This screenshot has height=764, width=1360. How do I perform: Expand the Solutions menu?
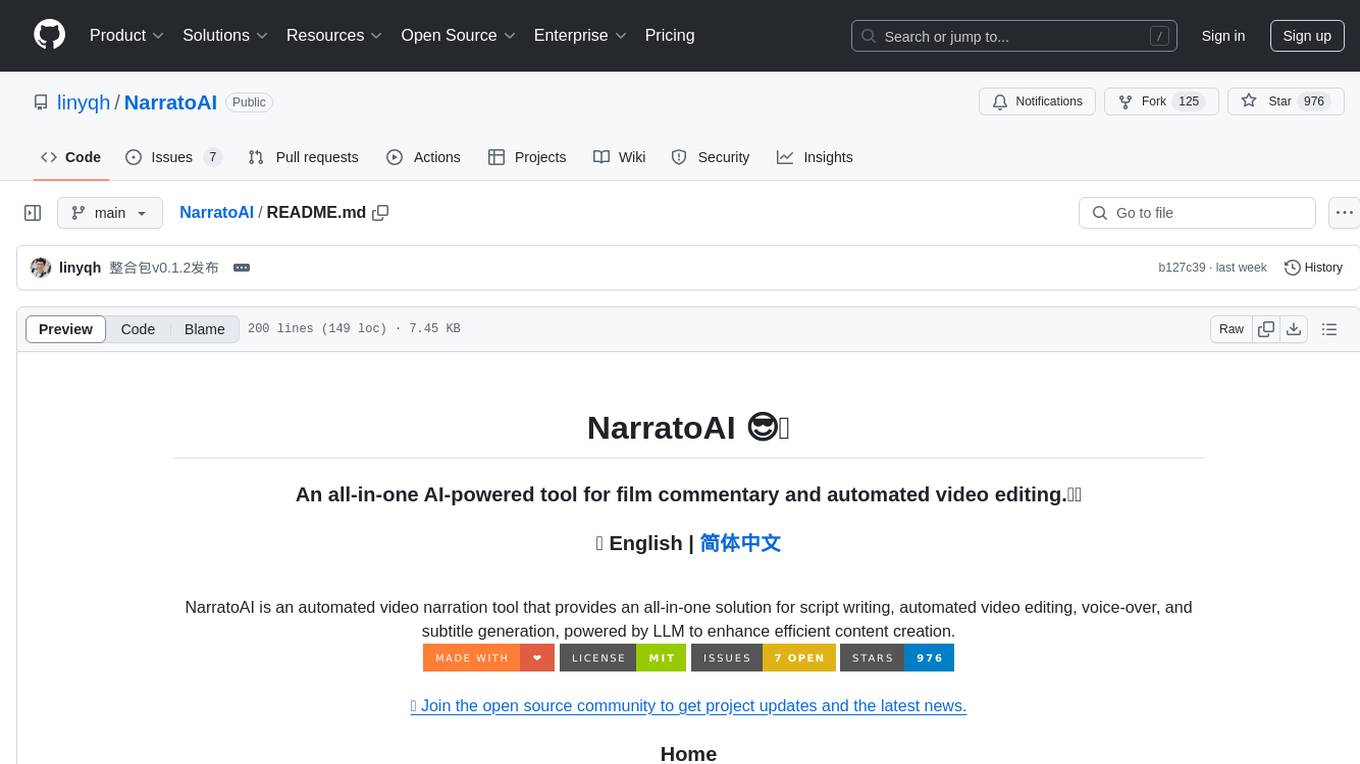click(226, 35)
